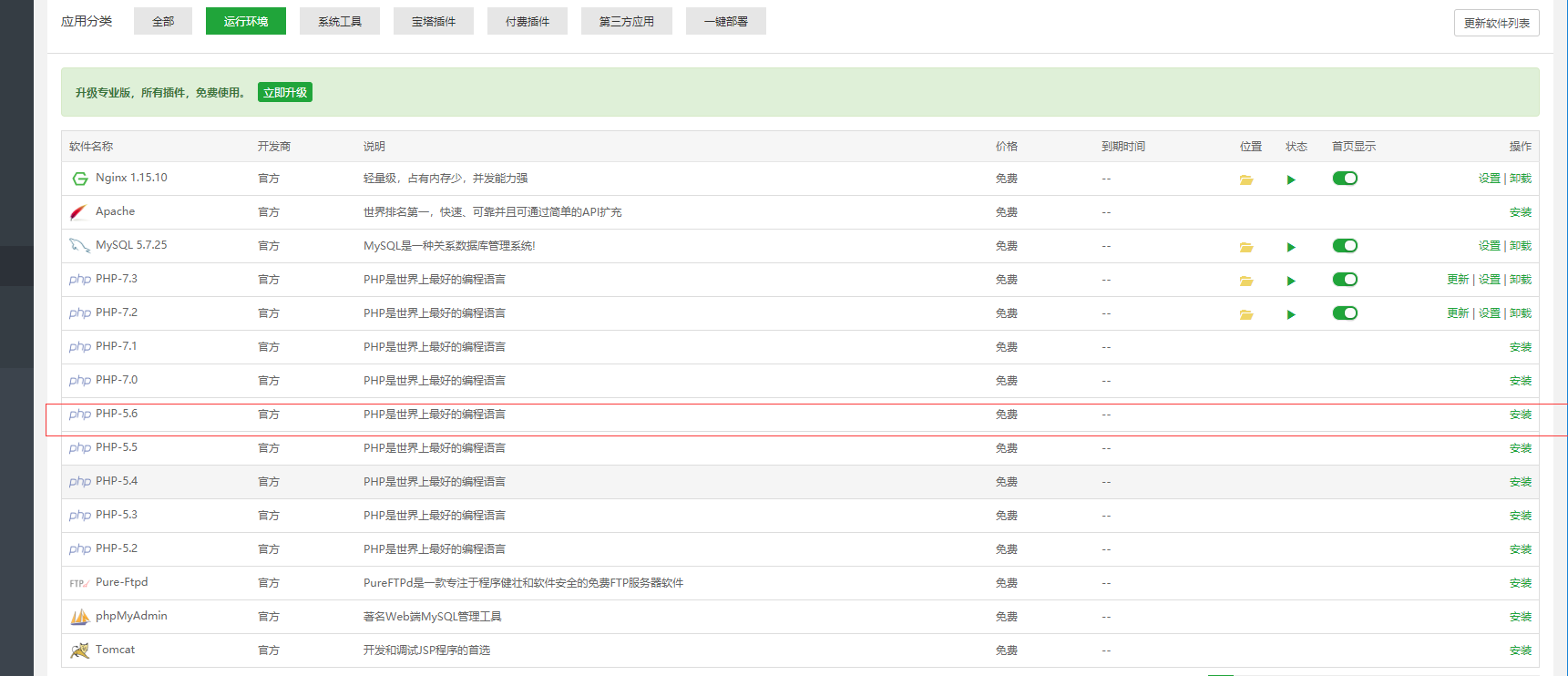Click 安装 for PHP-7.0

coord(1521,381)
